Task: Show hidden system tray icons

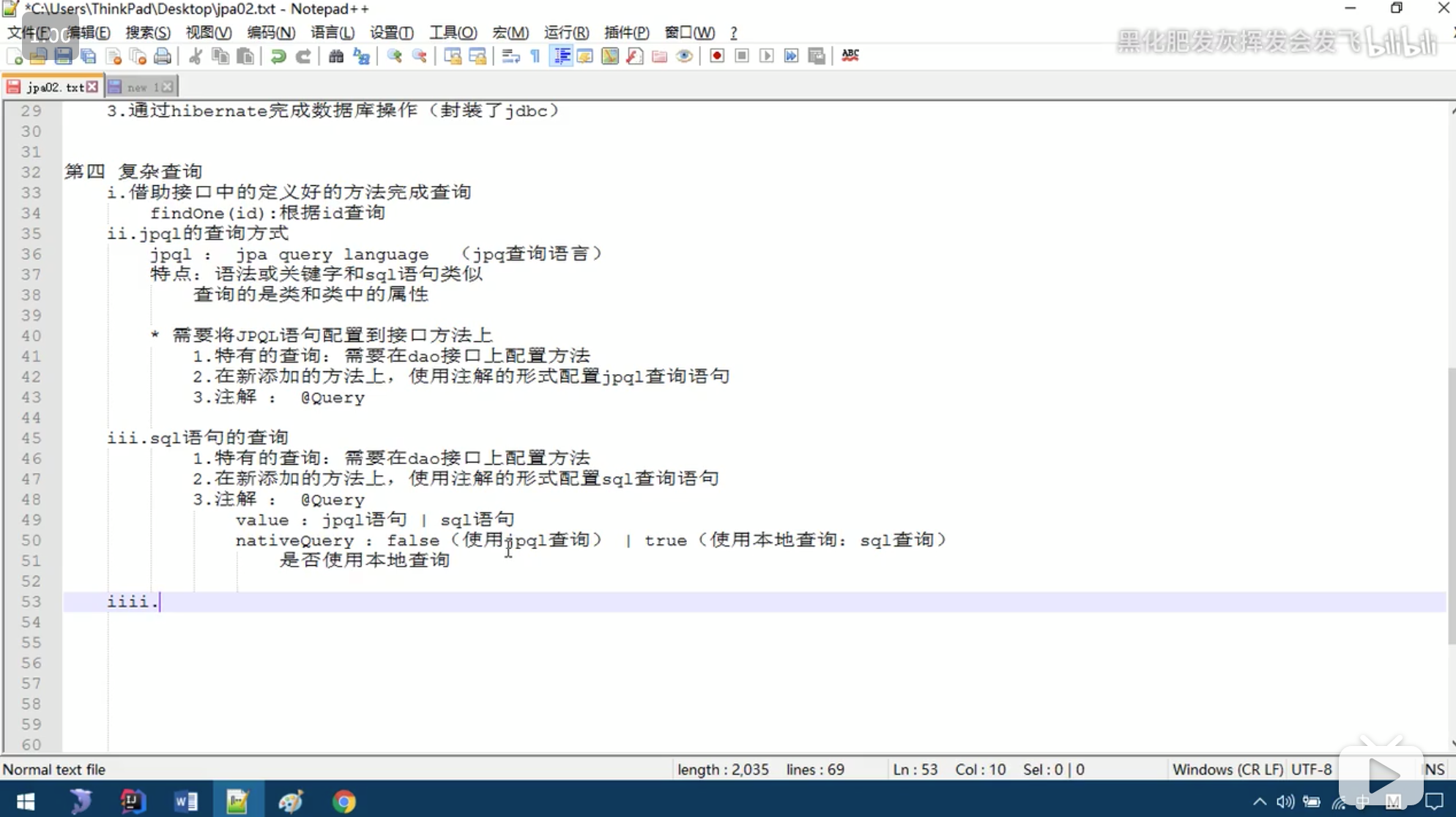Action: tap(1260, 802)
